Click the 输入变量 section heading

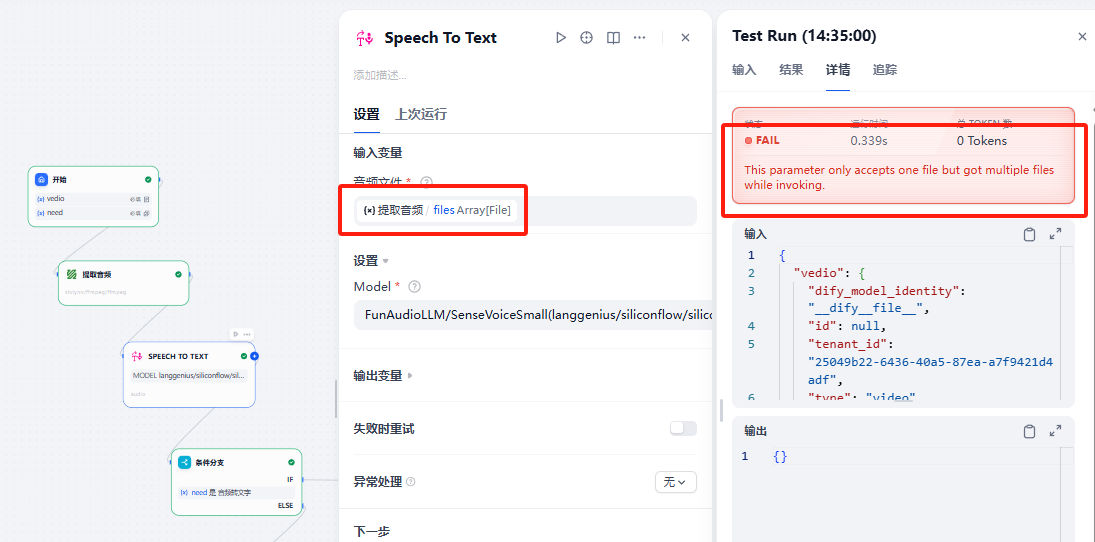click(378, 152)
